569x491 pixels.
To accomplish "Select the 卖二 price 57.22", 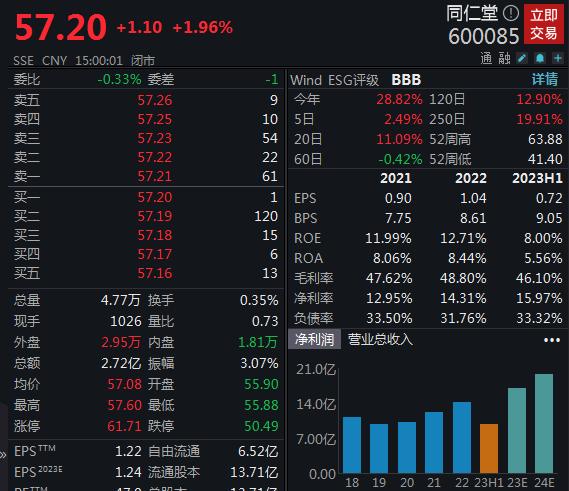I will click(x=155, y=157).
